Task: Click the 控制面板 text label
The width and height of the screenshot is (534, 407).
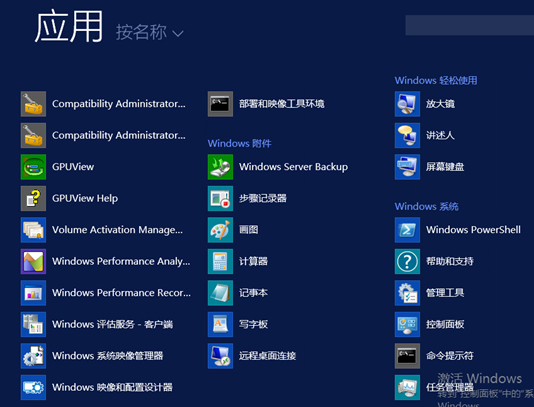Action: [x=445, y=324]
